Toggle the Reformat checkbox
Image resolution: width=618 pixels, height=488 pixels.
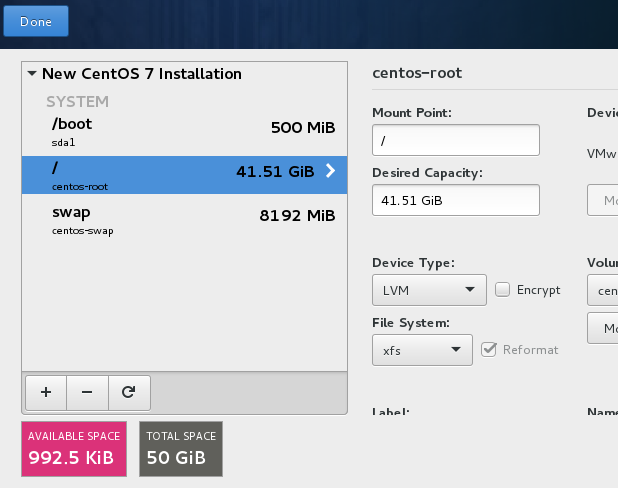pos(489,350)
